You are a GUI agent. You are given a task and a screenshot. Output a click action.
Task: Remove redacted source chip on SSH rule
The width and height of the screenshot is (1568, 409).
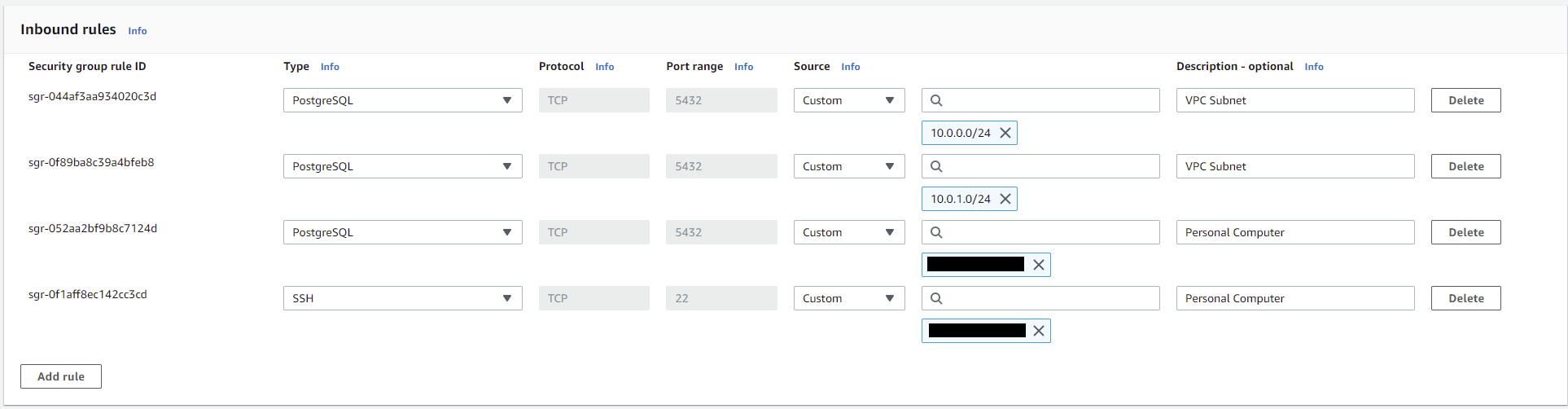(x=1038, y=331)
